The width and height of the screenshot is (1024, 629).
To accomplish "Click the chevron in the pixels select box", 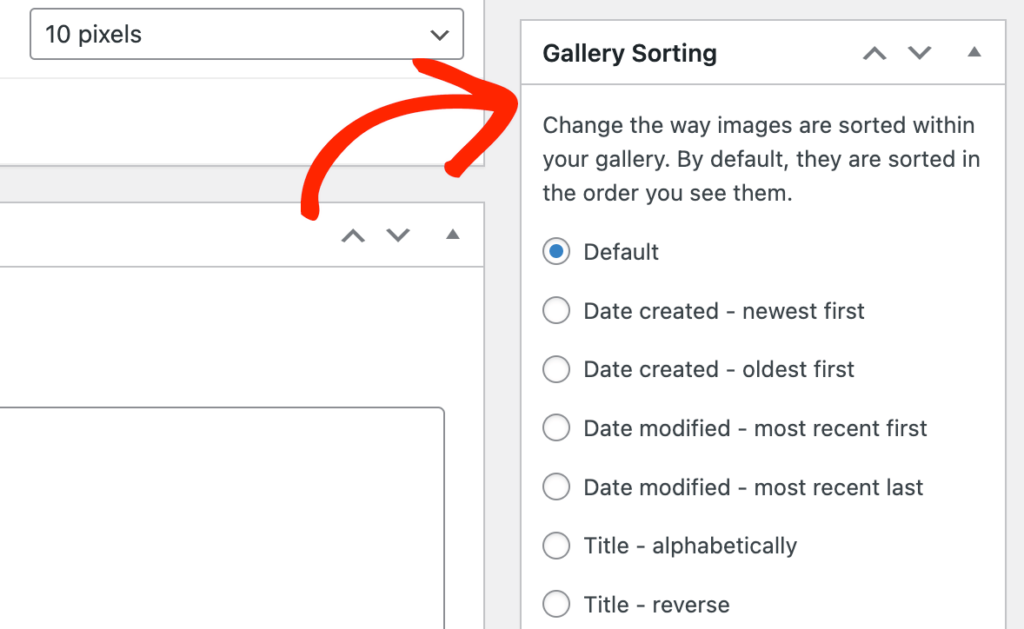I will click(439, 35).
